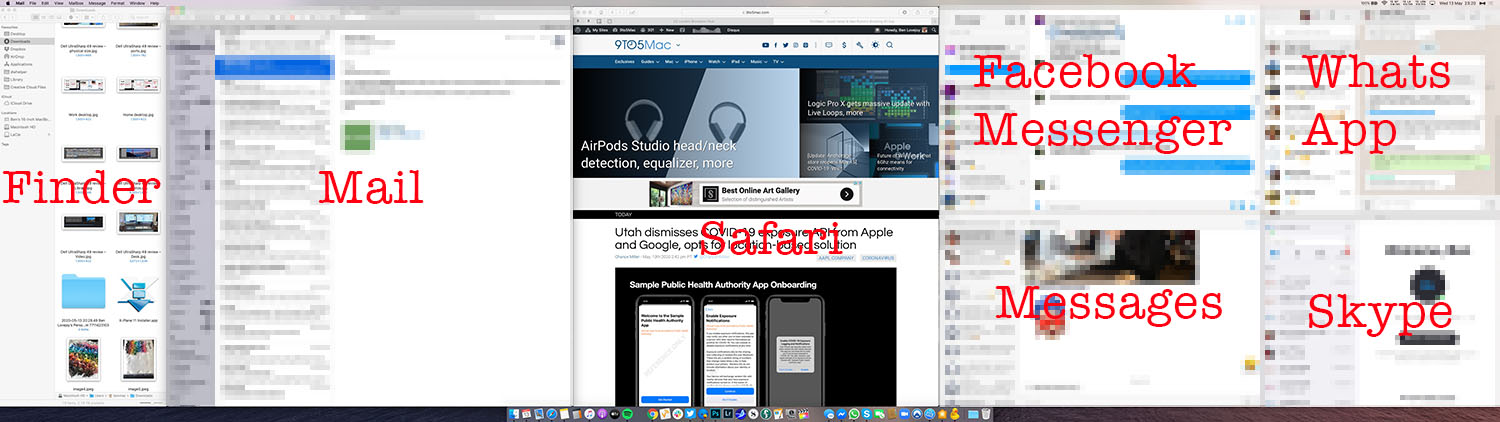The height and width of the screenshot is (422, 1500).
Task: Open Trash in the Dock
Action: [985, 413]
